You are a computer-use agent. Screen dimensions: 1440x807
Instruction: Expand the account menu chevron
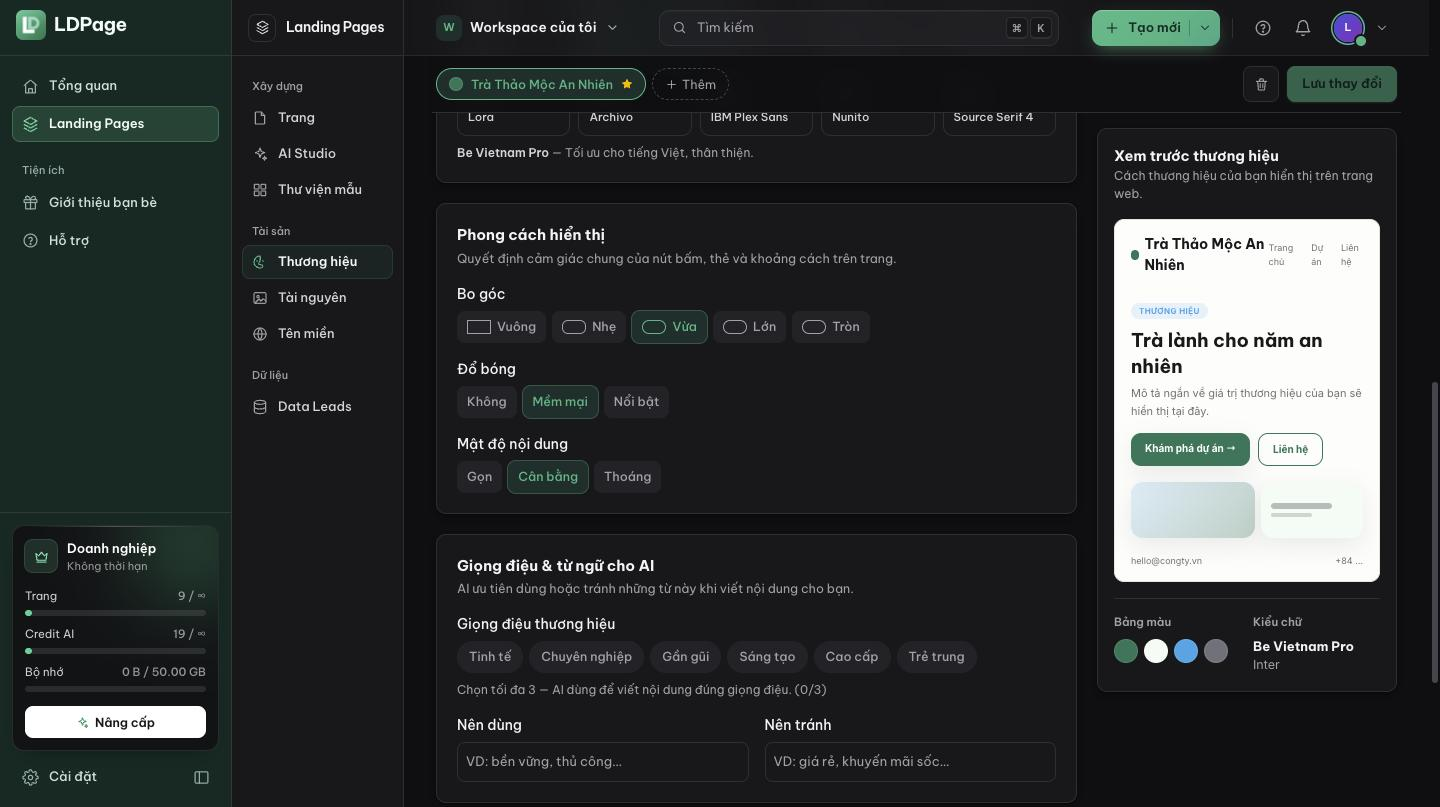tap(1382, 28)
